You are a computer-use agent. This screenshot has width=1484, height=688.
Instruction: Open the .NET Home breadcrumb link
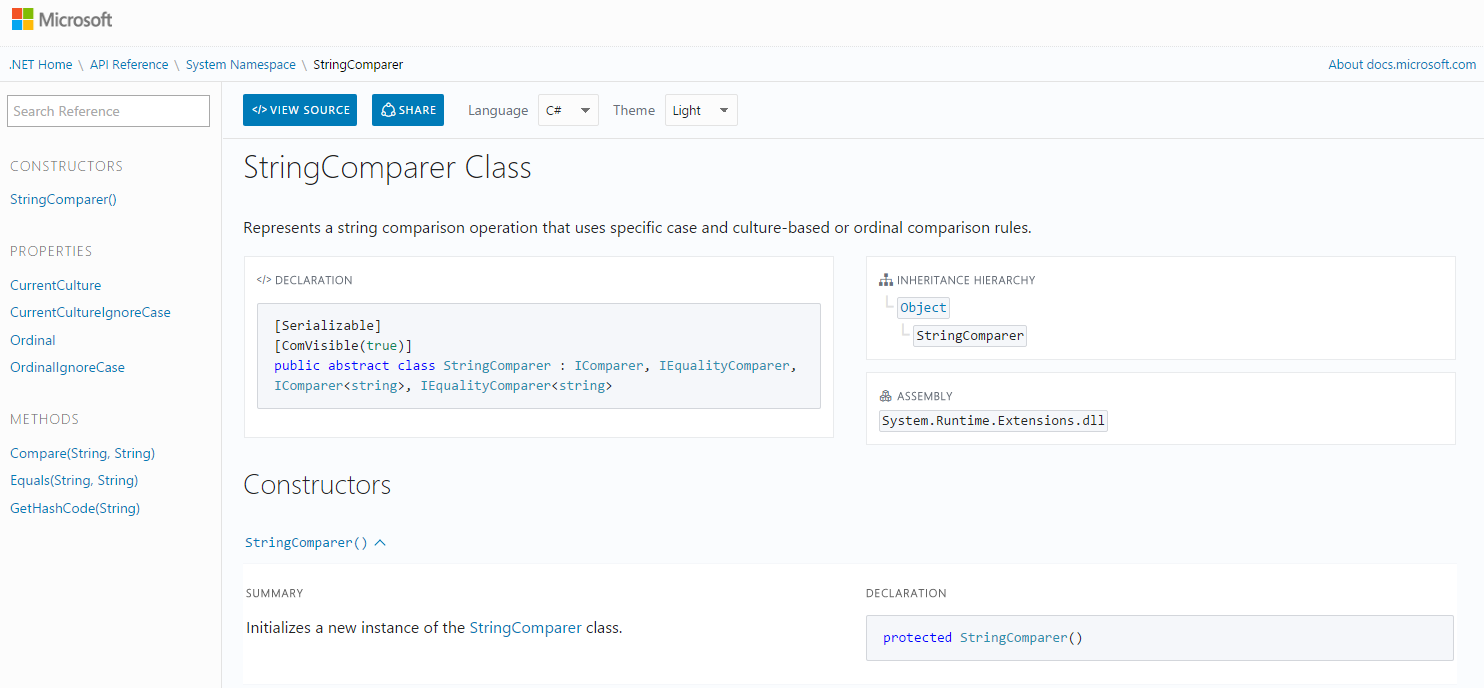tap(41, 64)
